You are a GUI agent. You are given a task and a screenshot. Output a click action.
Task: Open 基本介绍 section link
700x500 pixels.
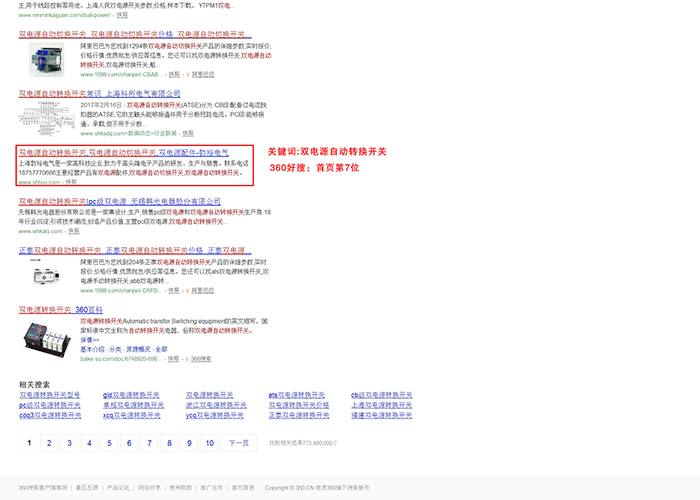pyautogui.click(x=92, y=350)
